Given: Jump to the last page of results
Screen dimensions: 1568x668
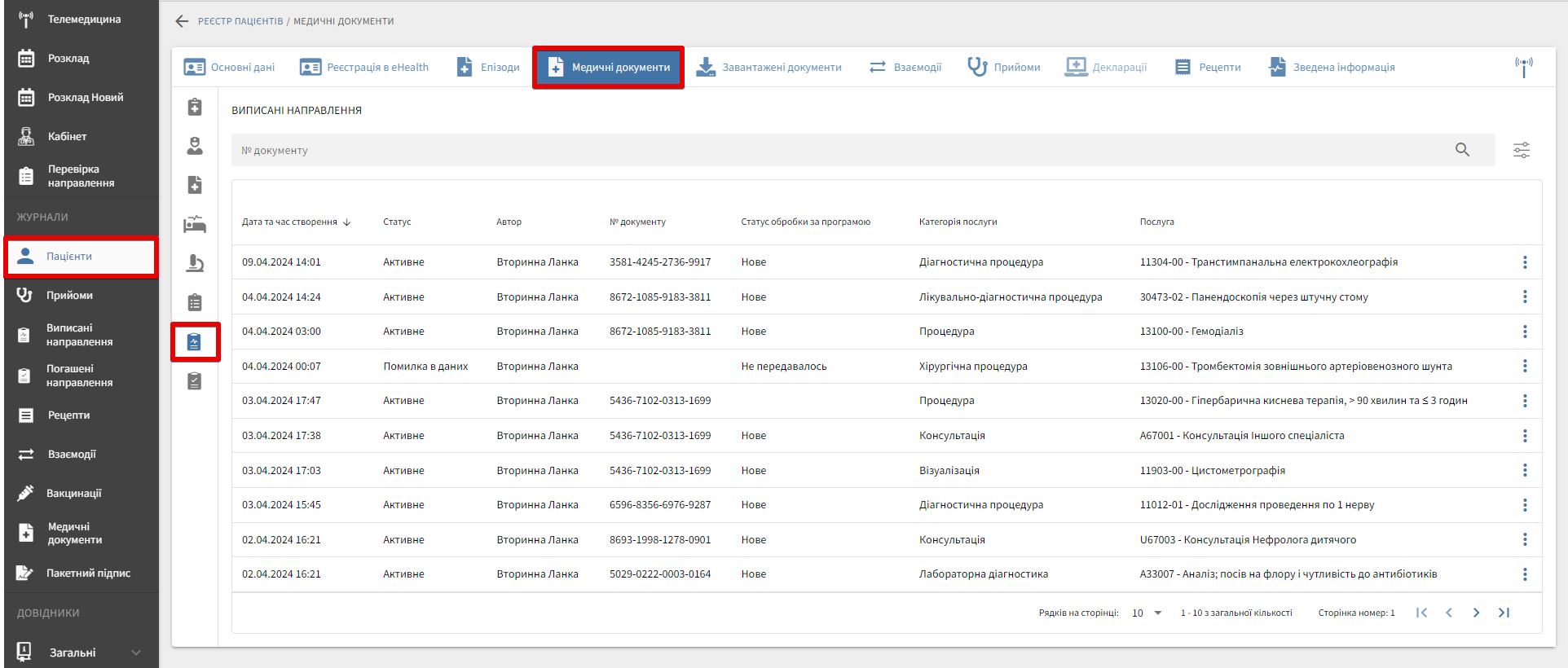Looking at the screenshot, I should 1504,613.
